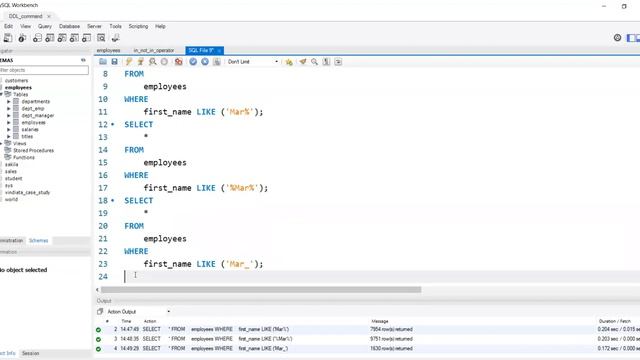Collapse the Tables folder arrow
Image resolution: width=640 pixels, height=360 pixels.
pyautogui.click(x=2, y=94)
